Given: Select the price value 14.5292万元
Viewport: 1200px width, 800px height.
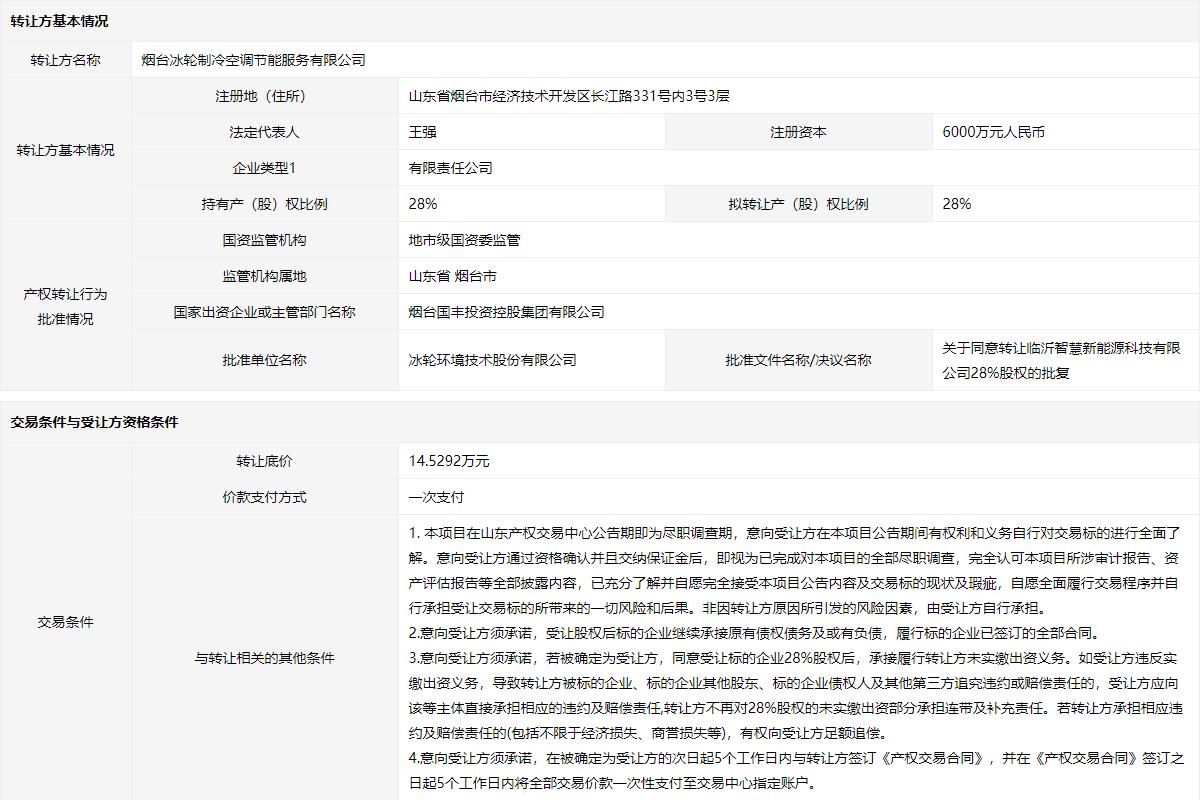Looking at the screenshot, I should [449, 461].
